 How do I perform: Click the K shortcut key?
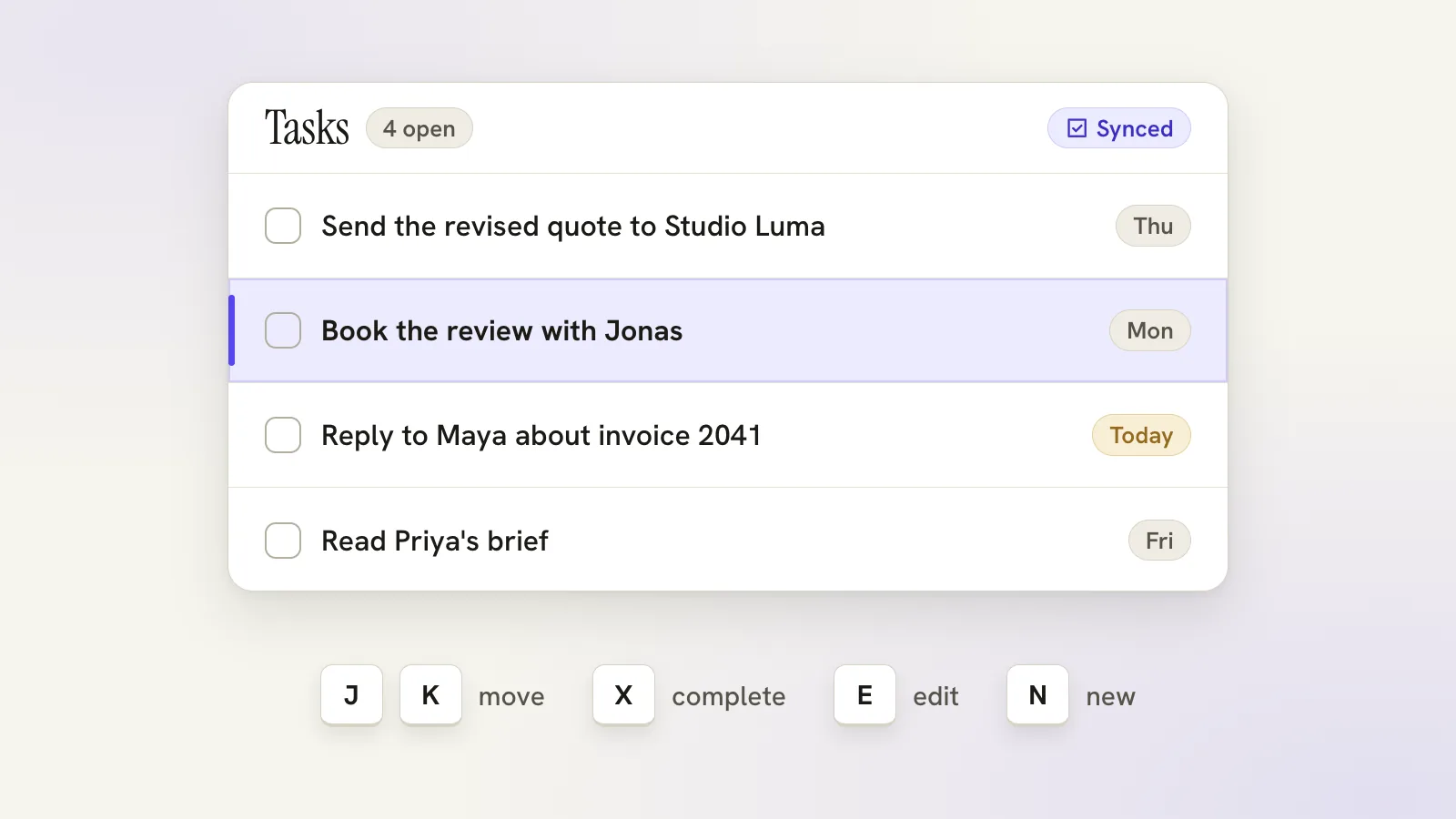[430, 695]
